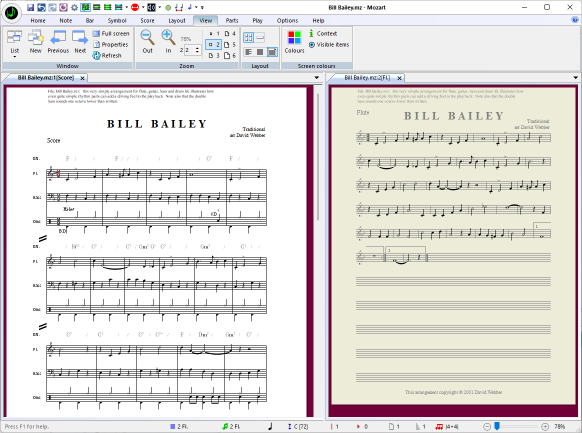Select zoom preset 6
Image resolution: width=582 pixels, height=433 pixels.
pyautogui.click(x=230, y=56)
